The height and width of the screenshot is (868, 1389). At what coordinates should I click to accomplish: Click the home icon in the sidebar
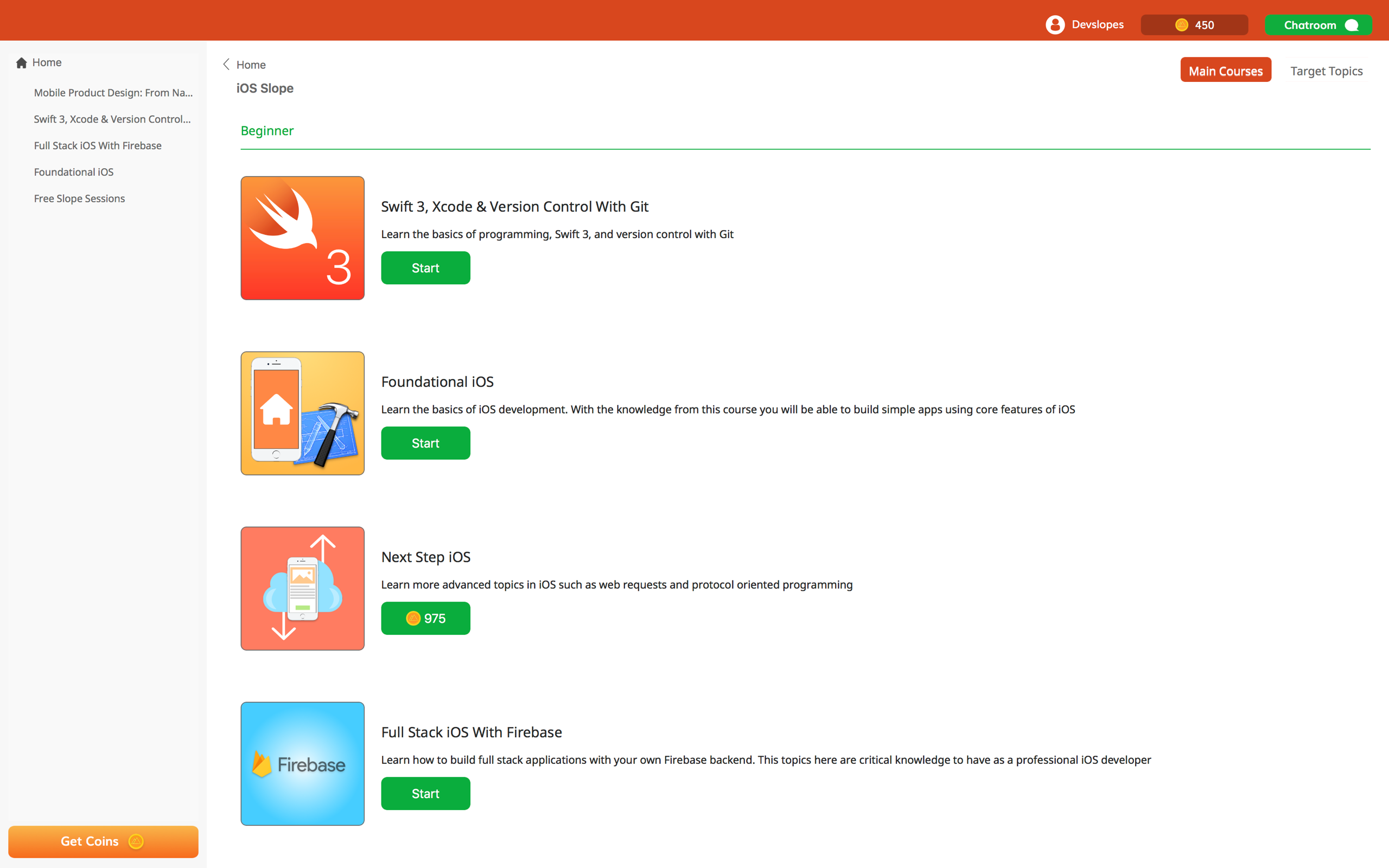pyautogui.click(x=22, y=62)
